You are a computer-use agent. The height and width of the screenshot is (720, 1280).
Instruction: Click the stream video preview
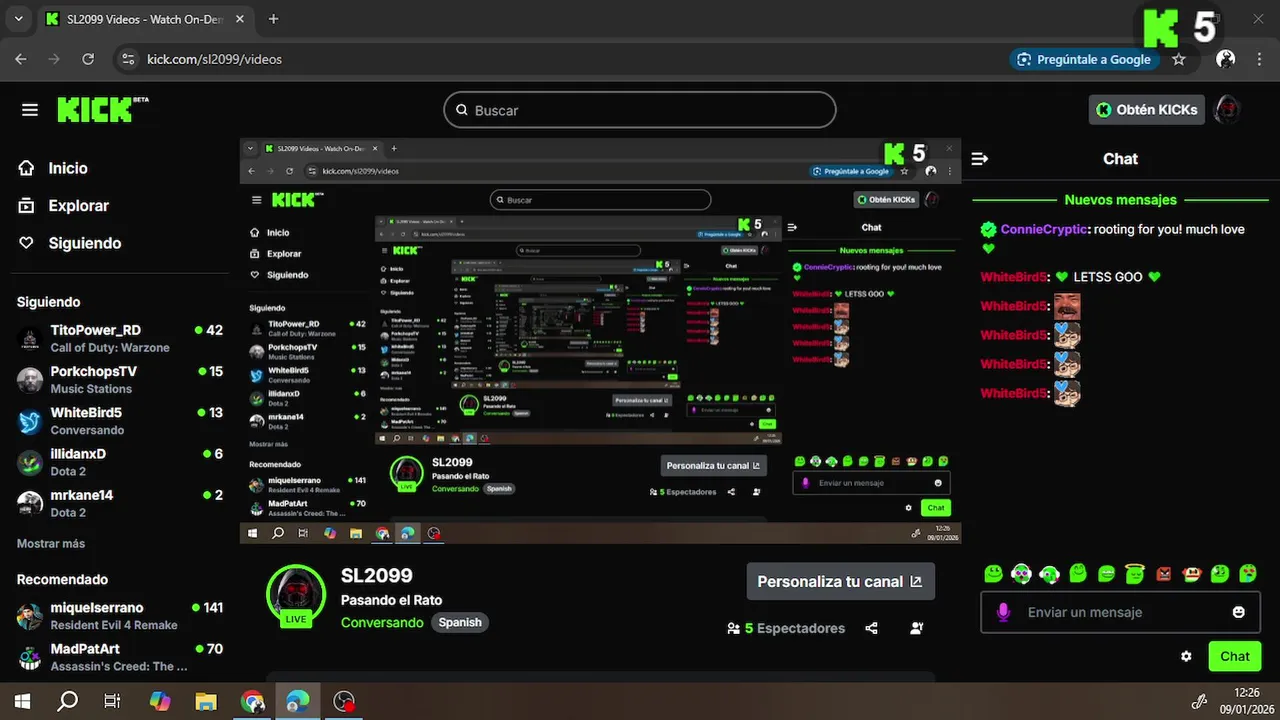pyautogui.click(x=600, y=341)
